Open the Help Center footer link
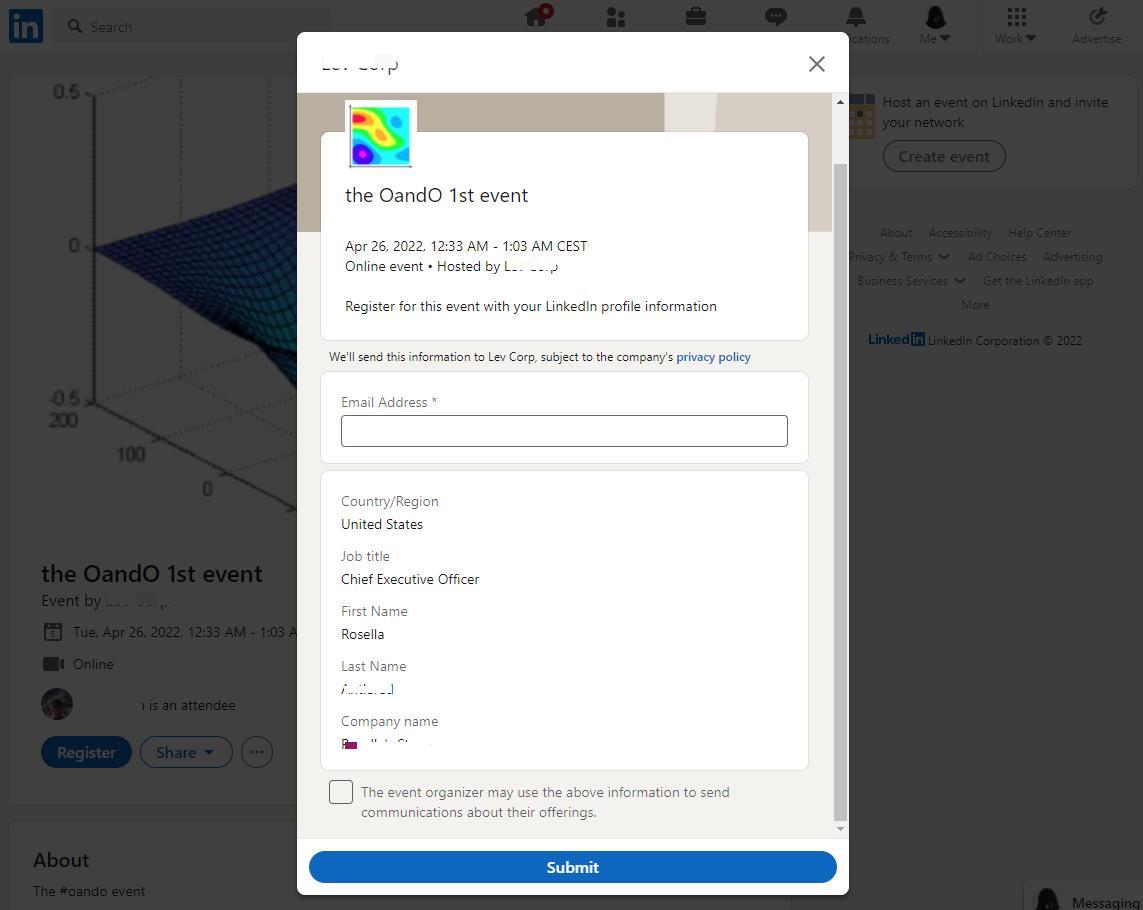The width and height of the screenshot is (1143, 910). click(1039, 233)
